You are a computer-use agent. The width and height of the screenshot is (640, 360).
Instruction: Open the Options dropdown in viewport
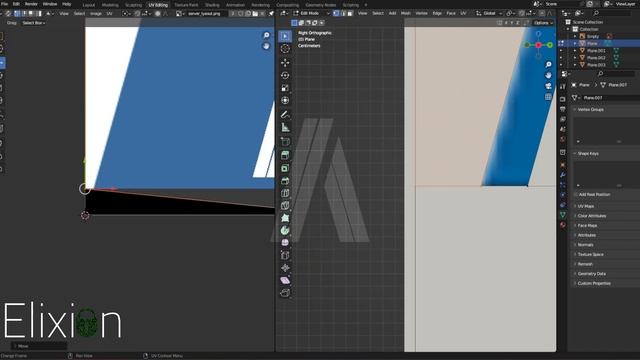[x=543, y=23]
